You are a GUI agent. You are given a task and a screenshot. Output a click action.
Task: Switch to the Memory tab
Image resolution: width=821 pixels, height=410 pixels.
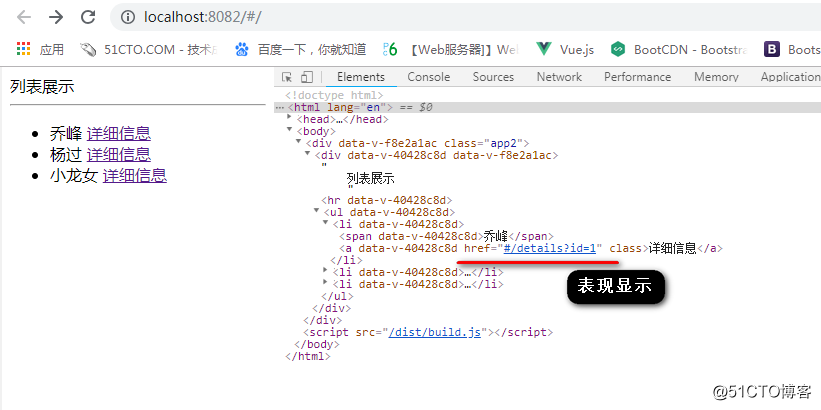click(x=716, y=77)
